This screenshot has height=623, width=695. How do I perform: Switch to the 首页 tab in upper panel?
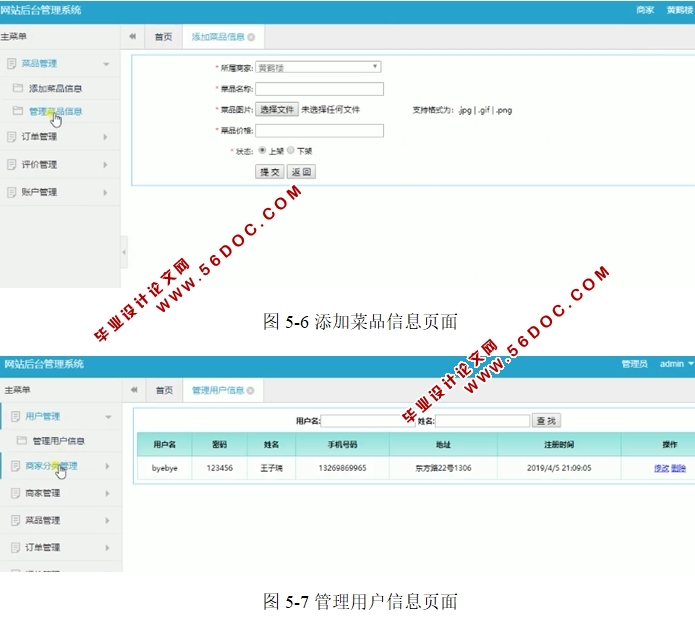click(162, 37)
